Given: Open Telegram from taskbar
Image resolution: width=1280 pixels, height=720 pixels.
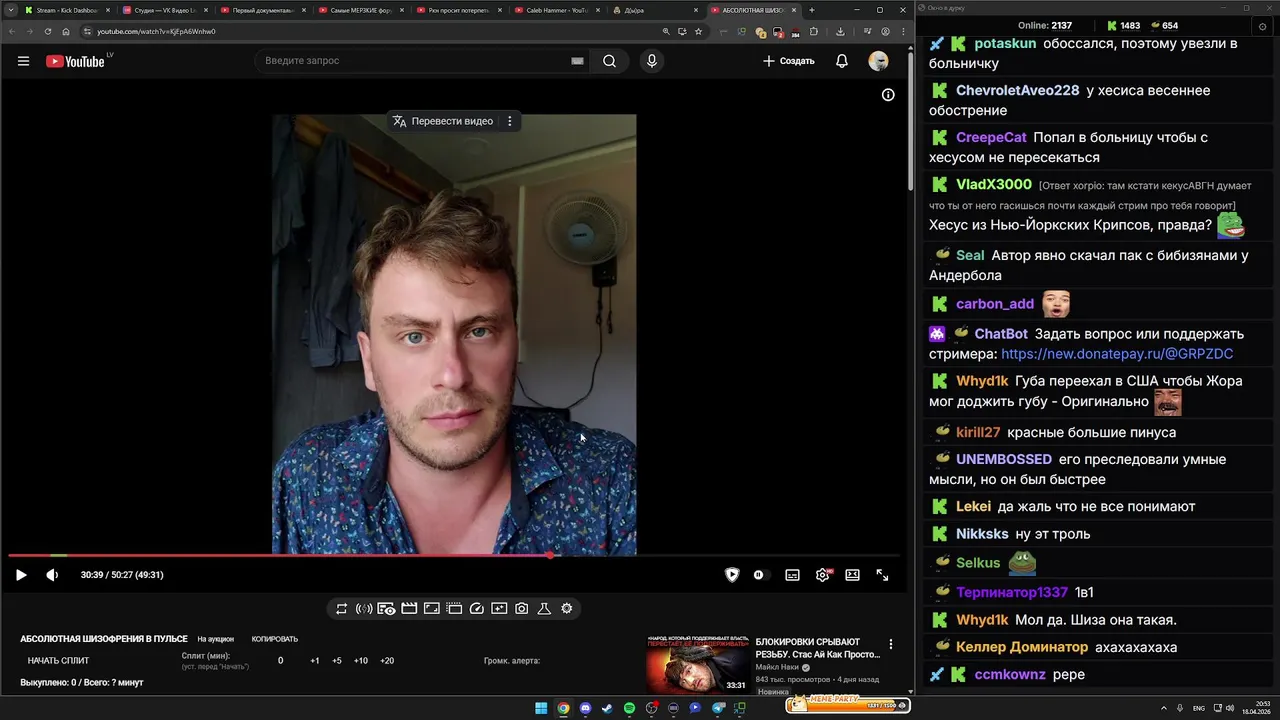Looking at the screenshot, I should (x=717, y=708).
